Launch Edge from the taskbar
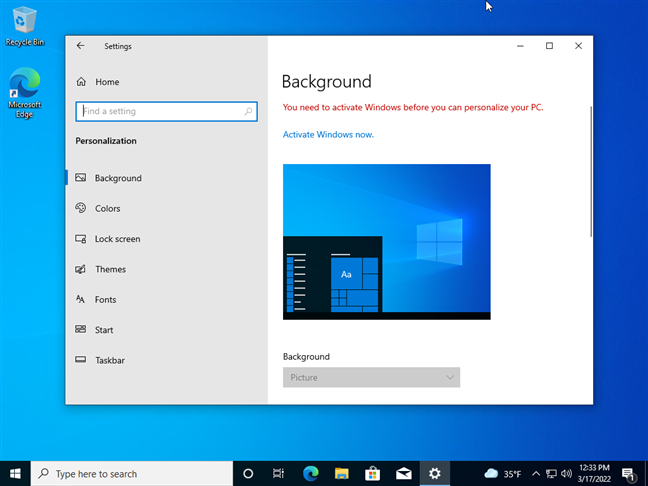The image size is (648, 486). click(x=310, y=474)
